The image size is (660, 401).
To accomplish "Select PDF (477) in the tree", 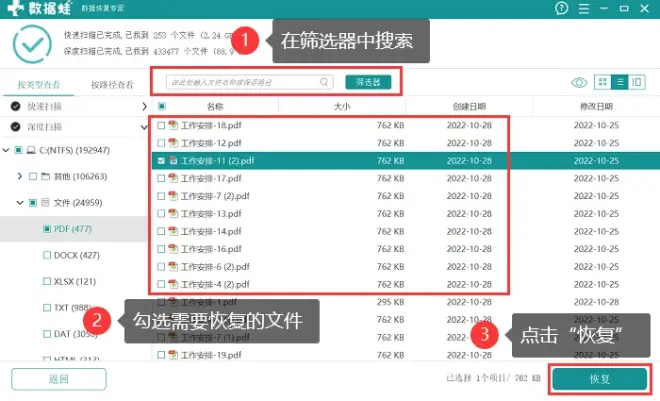I will (73, 229).
